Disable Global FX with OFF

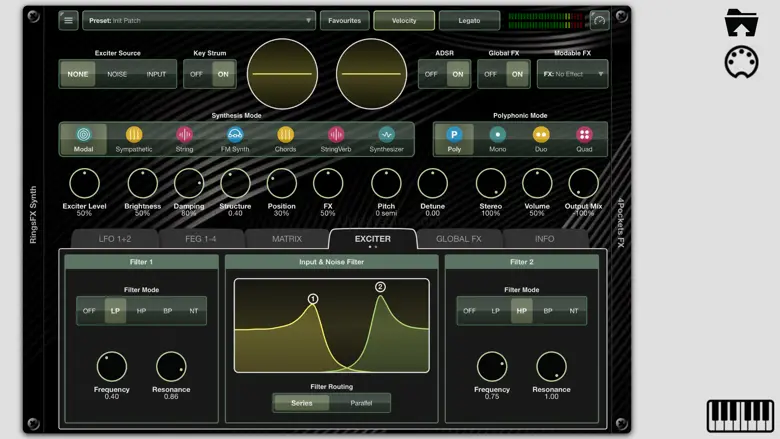491,74
